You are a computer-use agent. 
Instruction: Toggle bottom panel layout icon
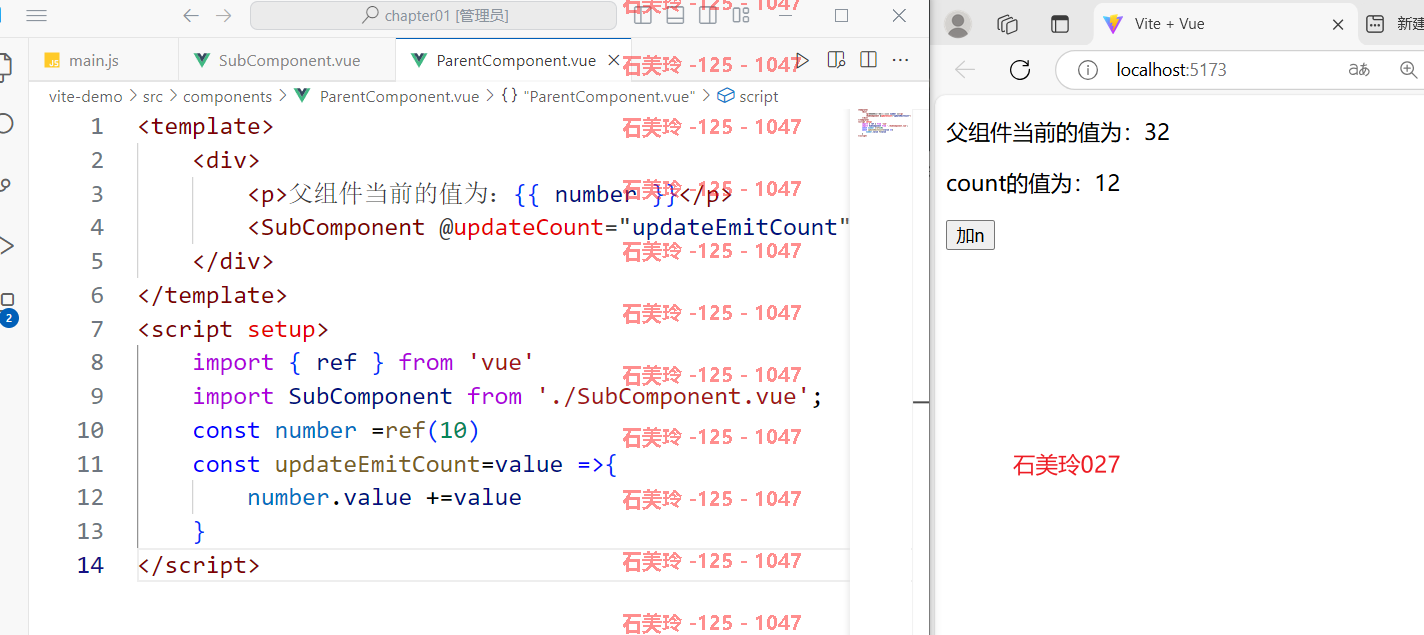coord(675,15)
